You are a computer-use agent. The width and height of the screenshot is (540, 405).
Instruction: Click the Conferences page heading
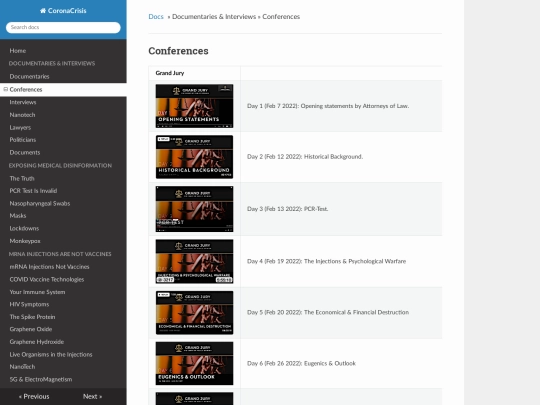click(x=178, y=51)
